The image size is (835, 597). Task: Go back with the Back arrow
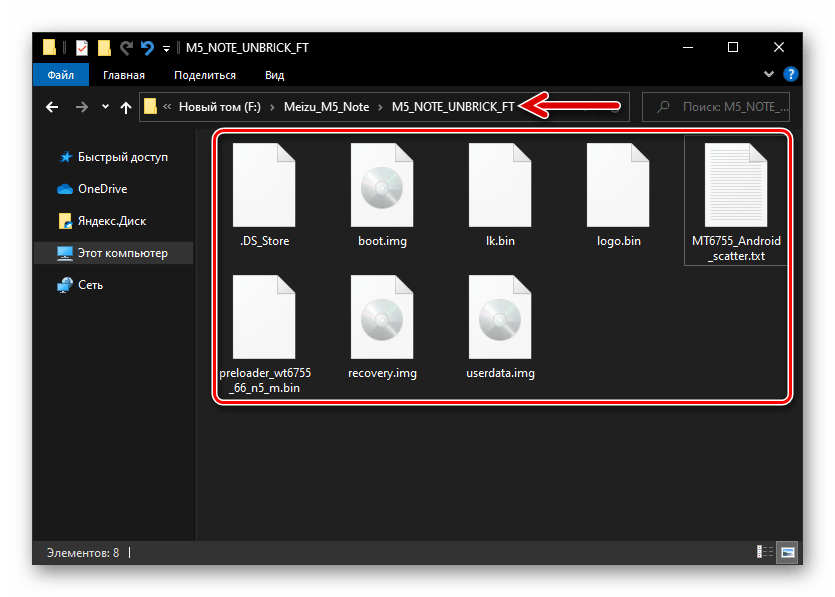tap(52, 107)
